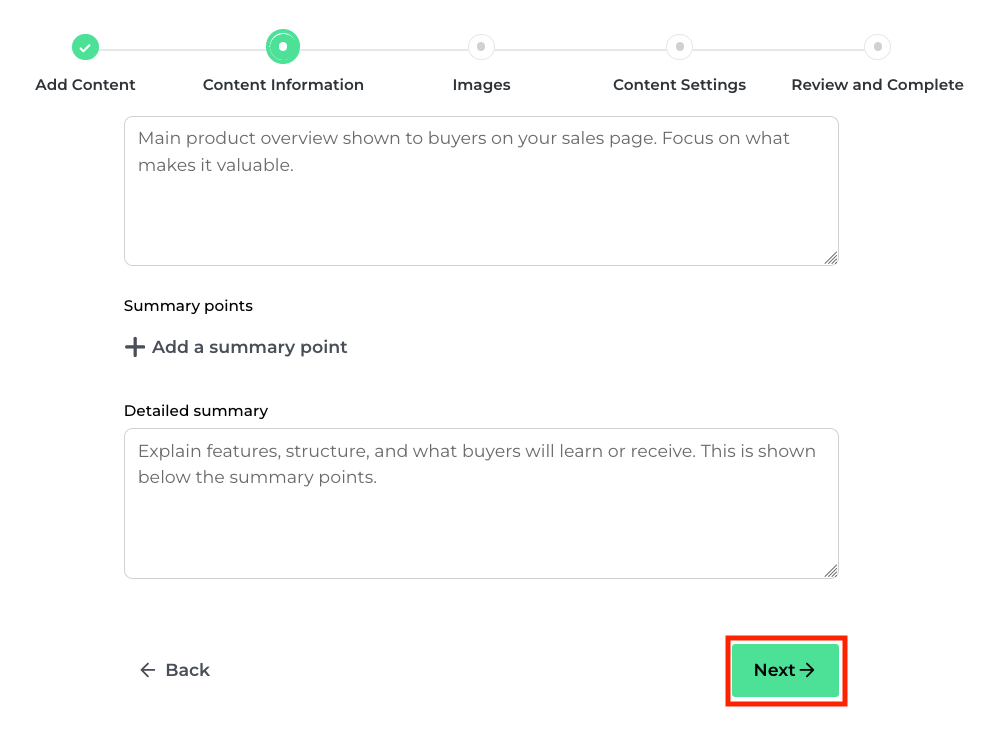
Task: Click the left arrow icon beside Back
Action: (148, 670)
